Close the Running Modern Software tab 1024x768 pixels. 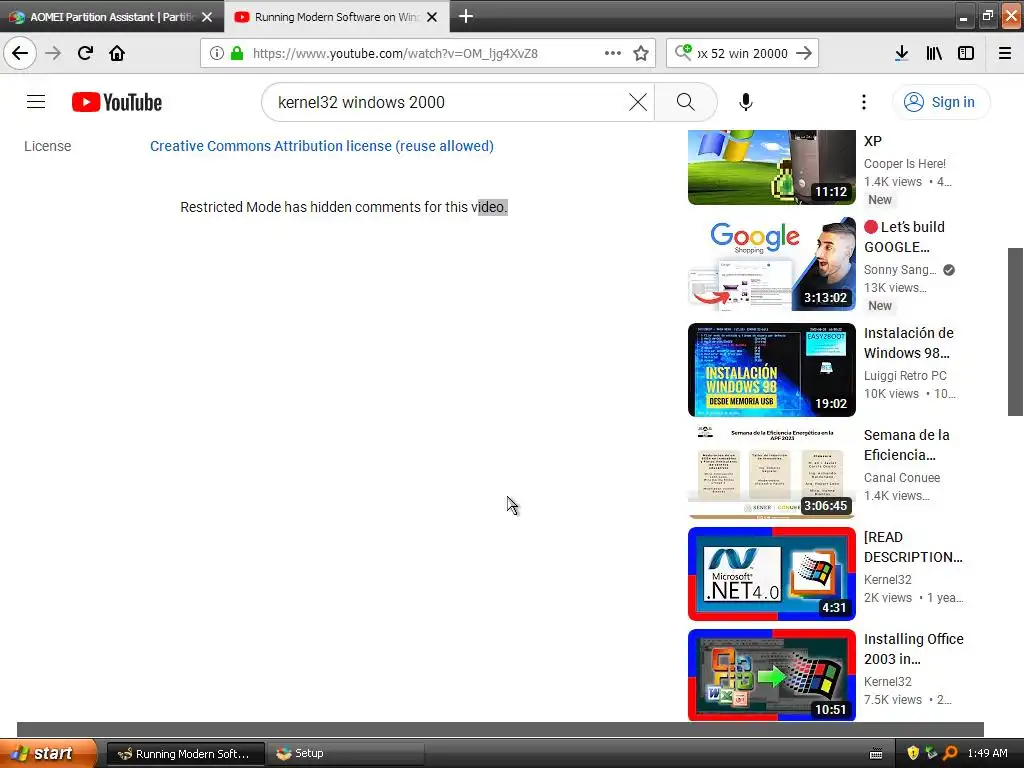pos(432,17)
